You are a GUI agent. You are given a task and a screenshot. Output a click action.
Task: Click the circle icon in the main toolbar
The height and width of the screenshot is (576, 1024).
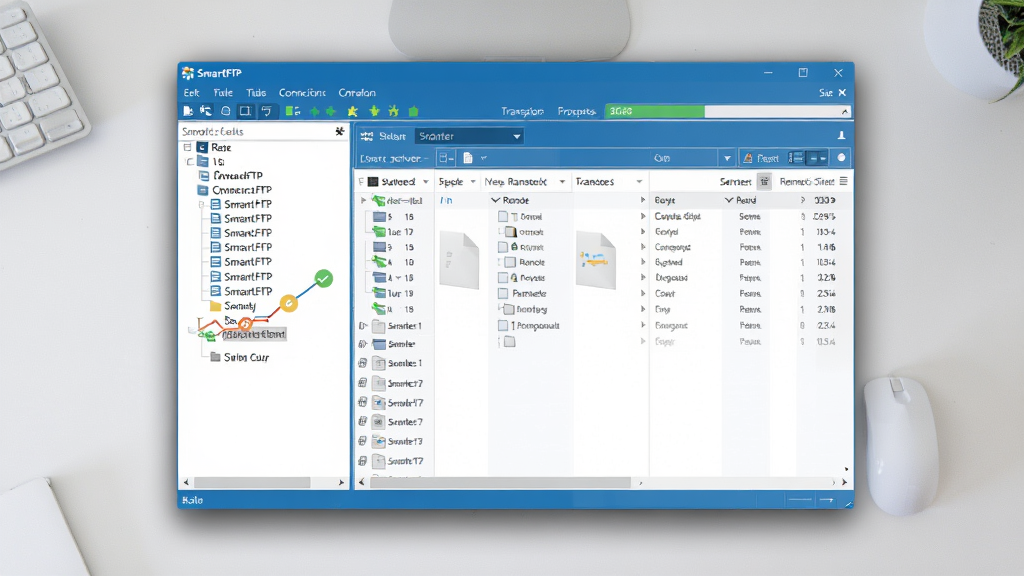click(x=225, y=111)
